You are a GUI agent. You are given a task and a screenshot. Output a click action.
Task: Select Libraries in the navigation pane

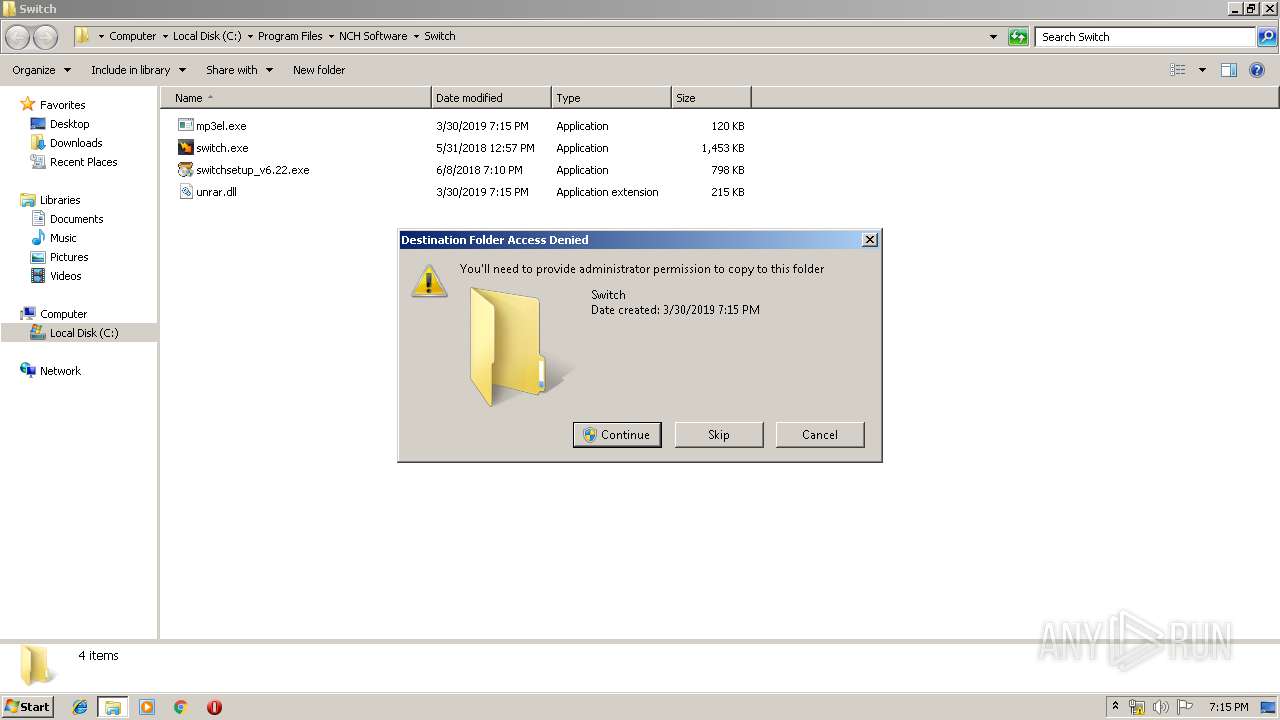tap(60, 200)
